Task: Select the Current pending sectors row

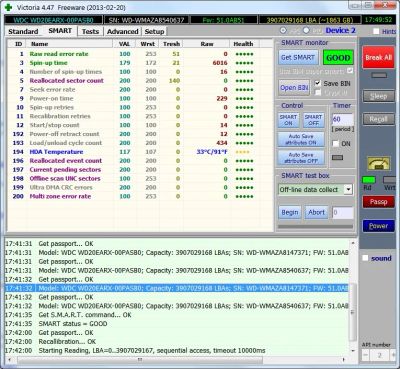Action: (140, 170)
